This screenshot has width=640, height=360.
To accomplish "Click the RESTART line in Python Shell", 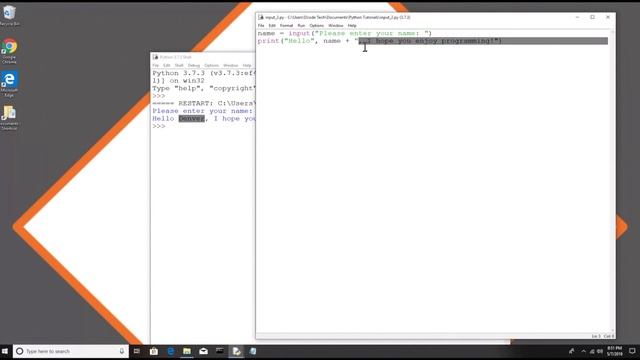I will pyautogui.click(x=204, y=103).
